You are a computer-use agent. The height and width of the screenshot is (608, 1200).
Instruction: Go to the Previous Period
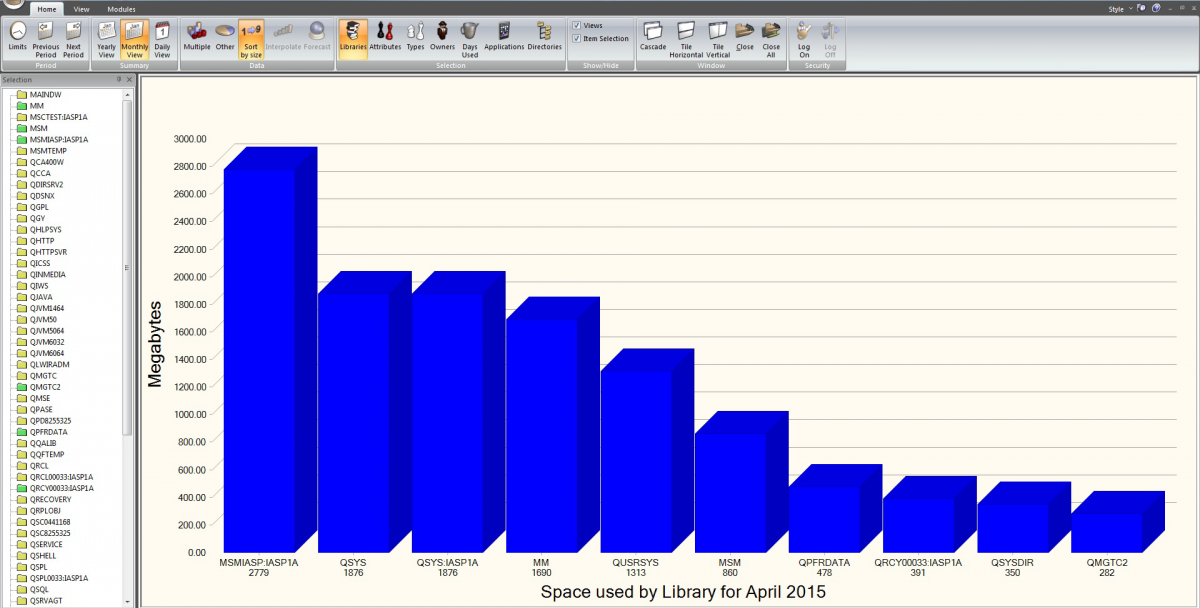[x=46, y=37]
